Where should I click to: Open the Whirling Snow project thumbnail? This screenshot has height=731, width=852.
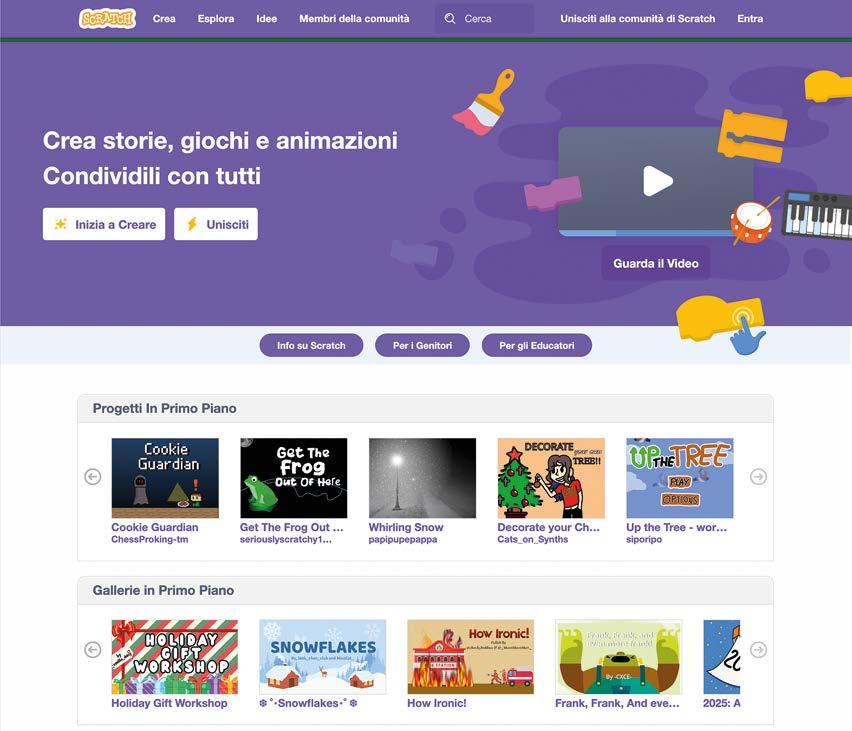(x=422, y=478)
